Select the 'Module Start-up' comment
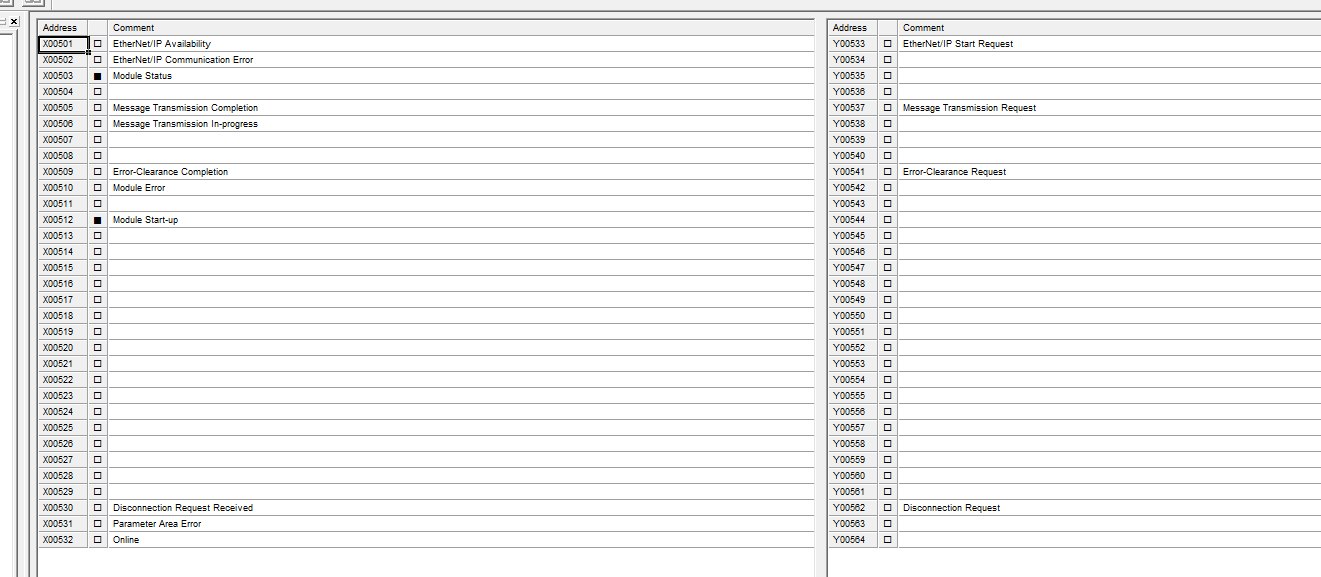The height and width of the screenshot is (577, 1321). [145, 220]
